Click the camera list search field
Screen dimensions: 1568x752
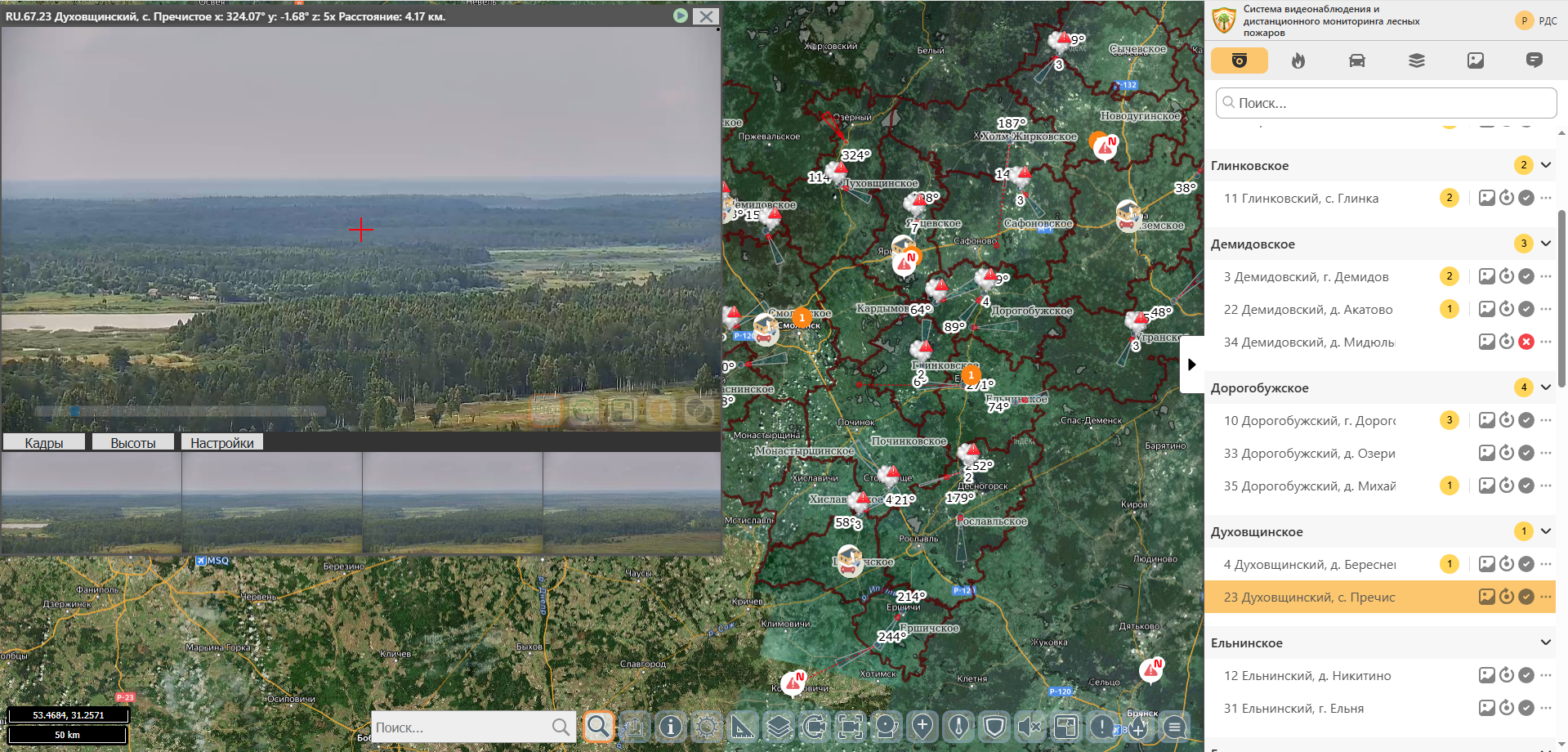1386,103
